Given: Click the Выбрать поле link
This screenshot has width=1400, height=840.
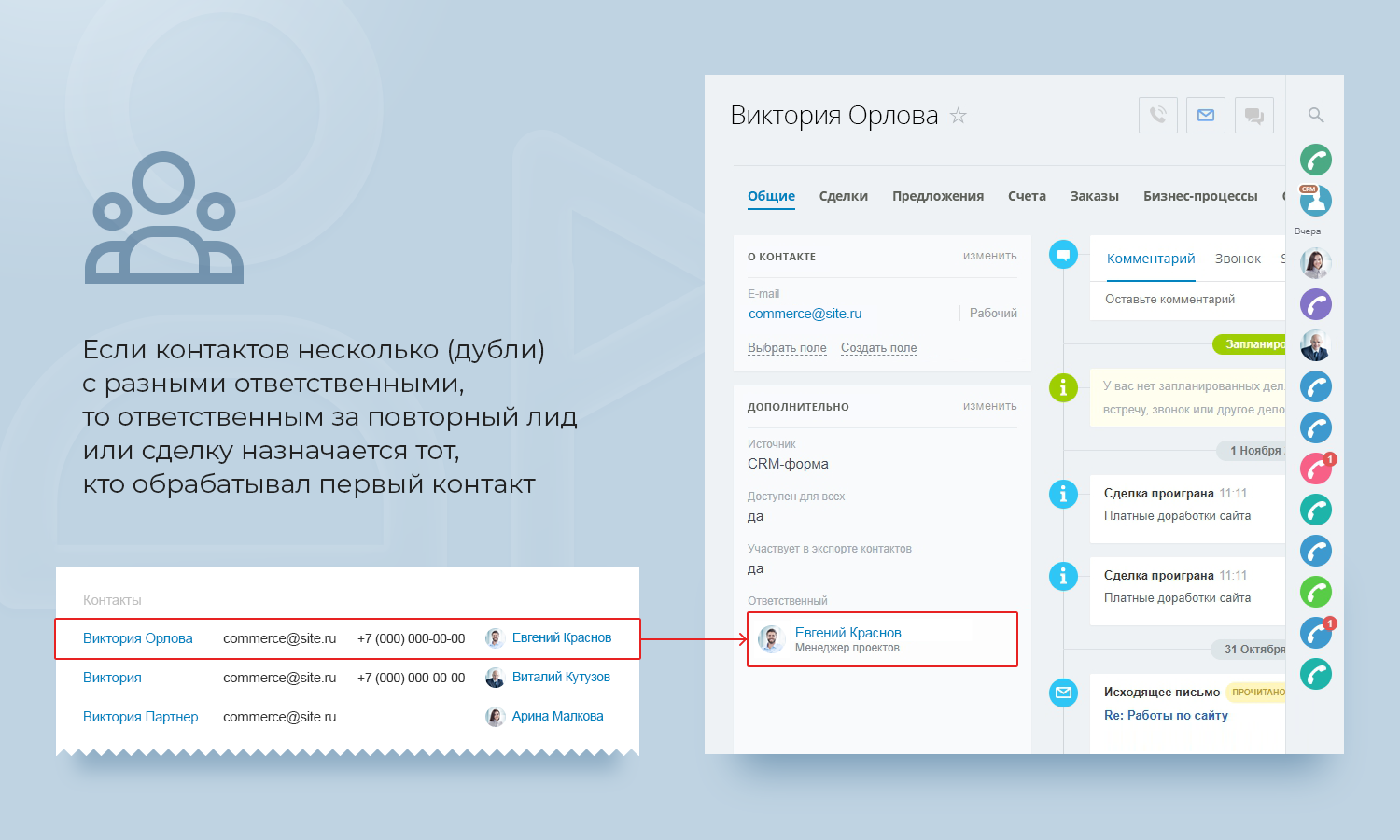Looking at the screenshot, I should pos(787,348).
